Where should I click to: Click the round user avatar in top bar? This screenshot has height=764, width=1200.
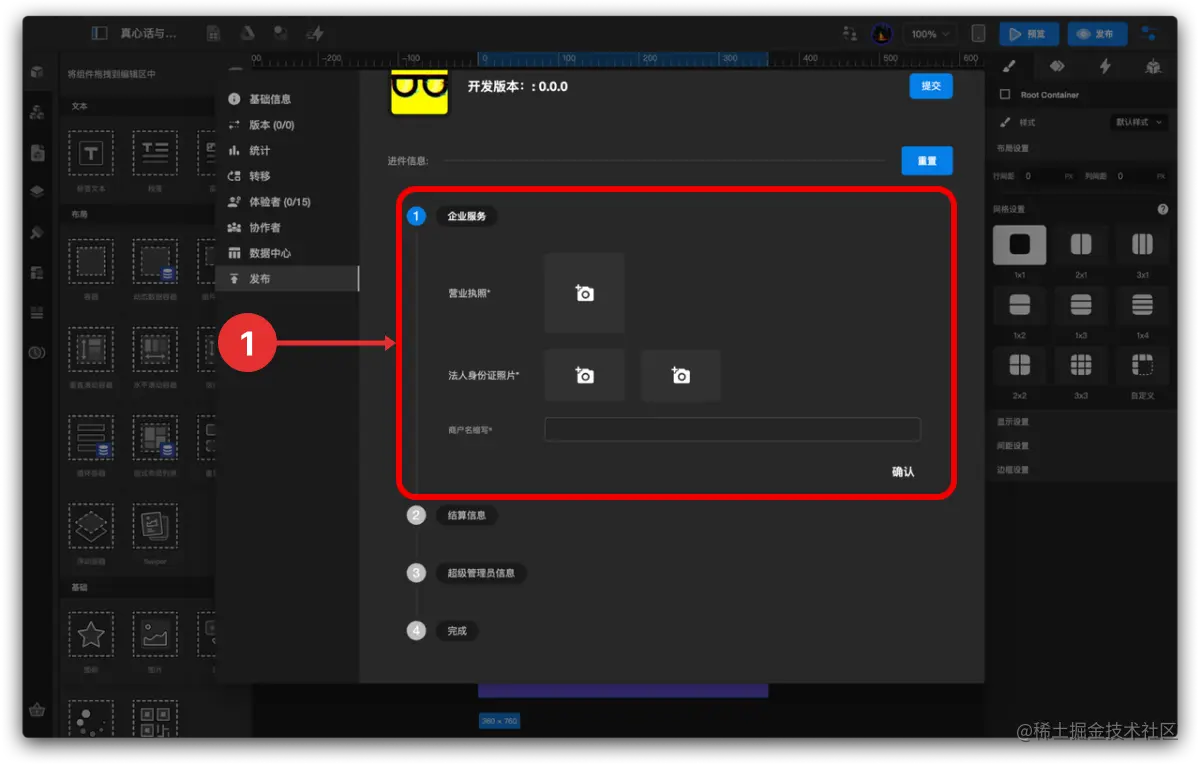(882, 33)
